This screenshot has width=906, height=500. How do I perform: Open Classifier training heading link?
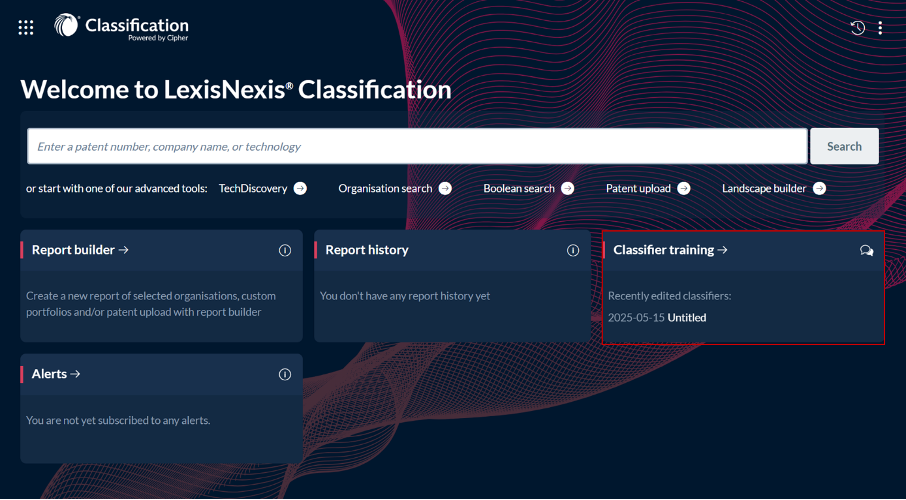click(670, 250)
